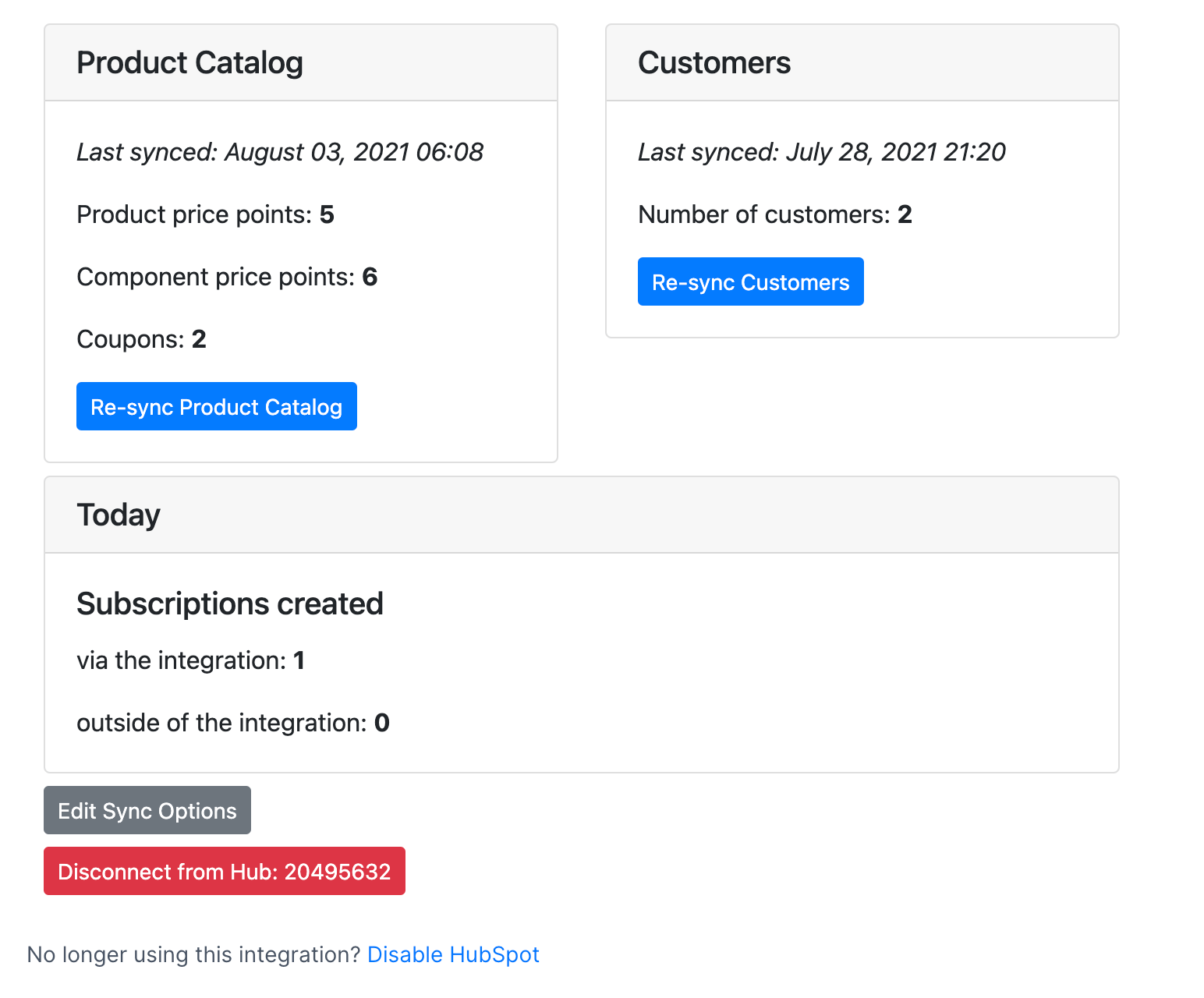Click the bold 6 component price points value
The image size is (1204, 998).
[370, 277]
